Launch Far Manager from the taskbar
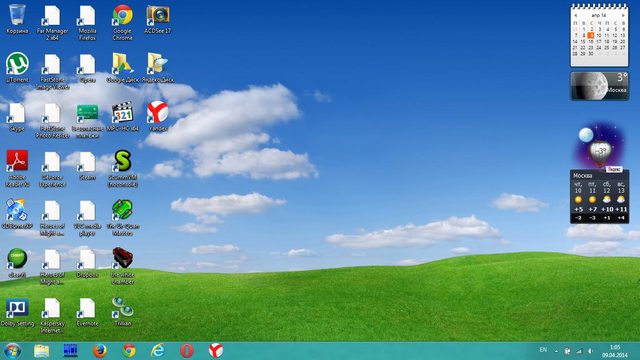640x360 pixels. [x=70, y=351]
